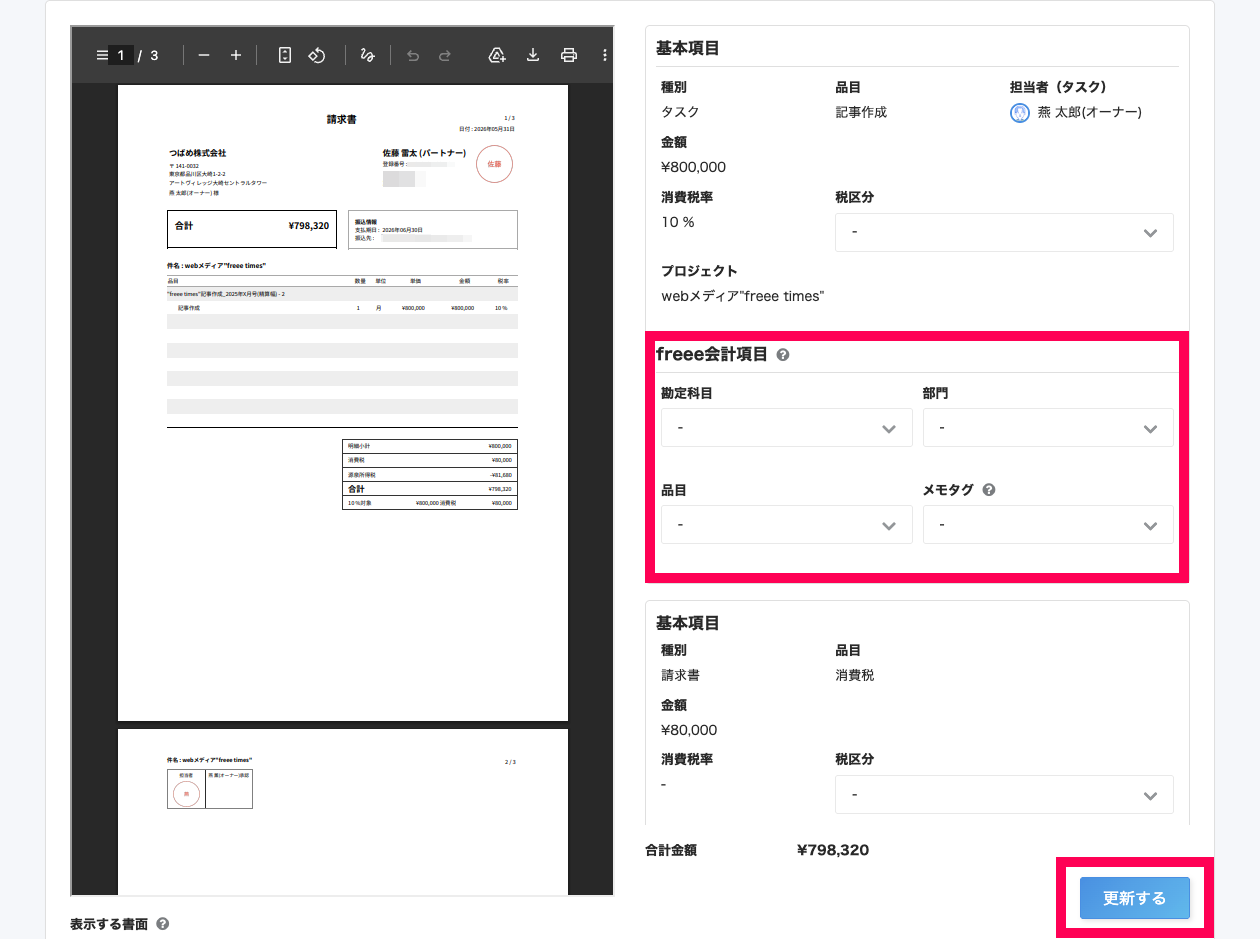This screenshot has height=939, width=1260.
Task: Click the zoom in plus icon
Action: [236, 55]
